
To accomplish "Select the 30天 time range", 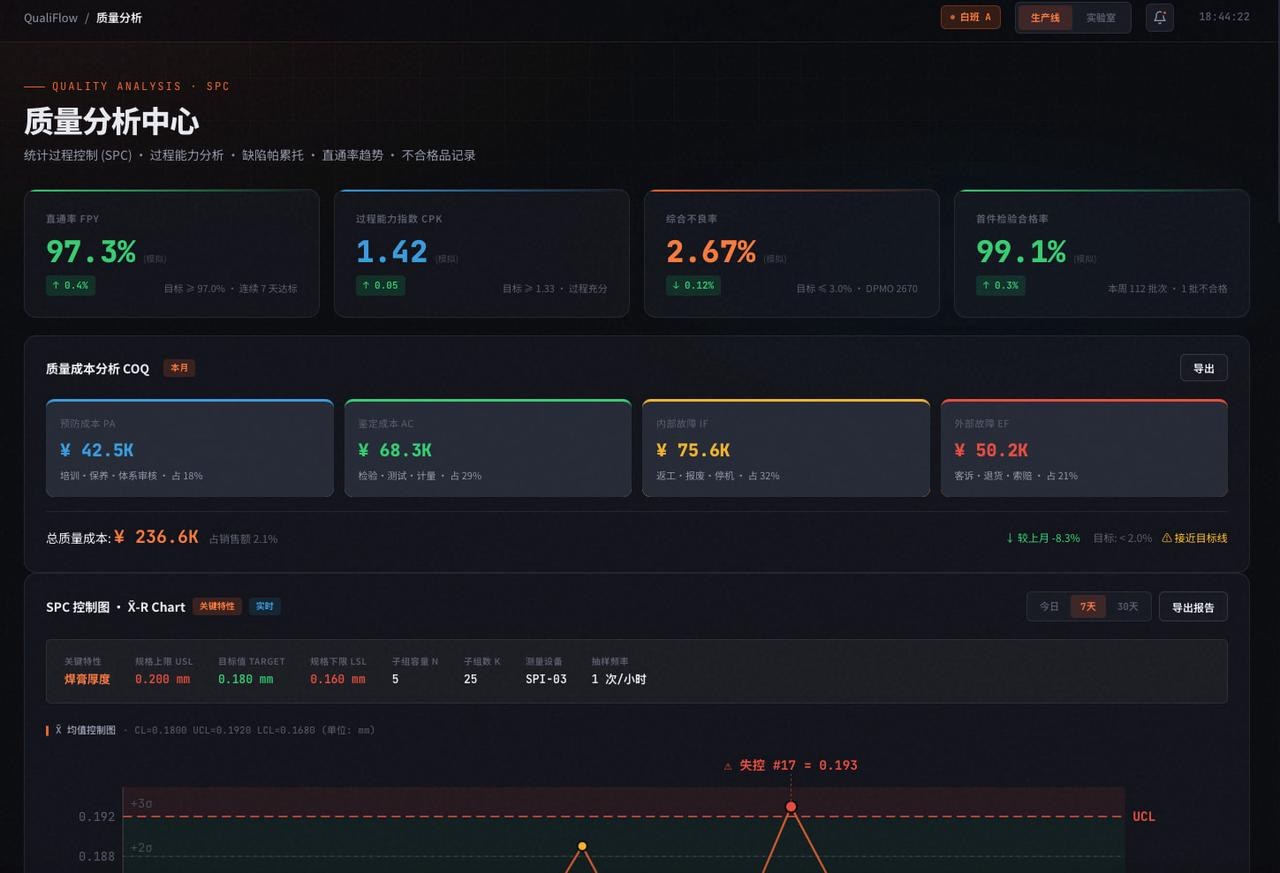I will pos(1127,607).
